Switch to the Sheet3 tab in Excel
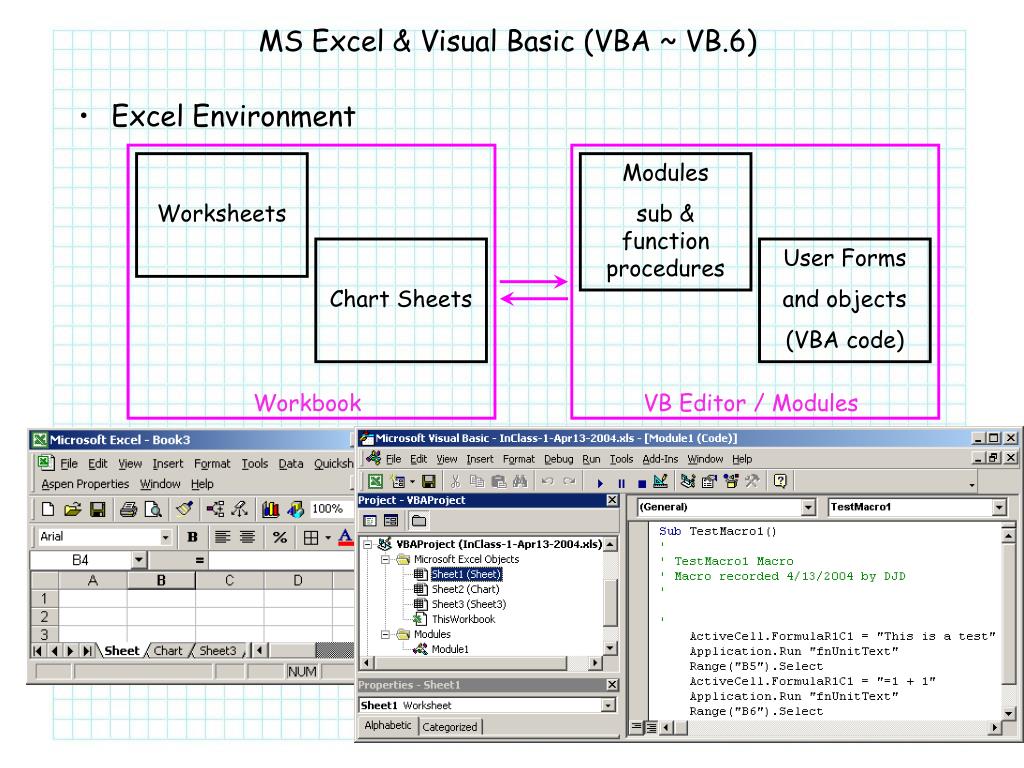Image resolution: width=1024 pixels, height=768 pixels. point(217,650)
